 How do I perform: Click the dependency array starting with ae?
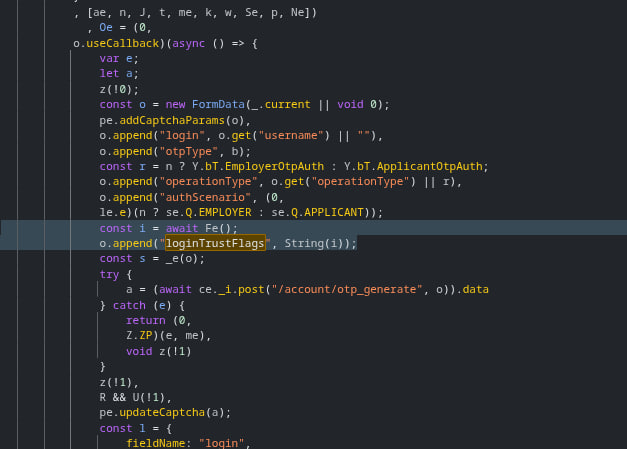click(x=202, y=12)
